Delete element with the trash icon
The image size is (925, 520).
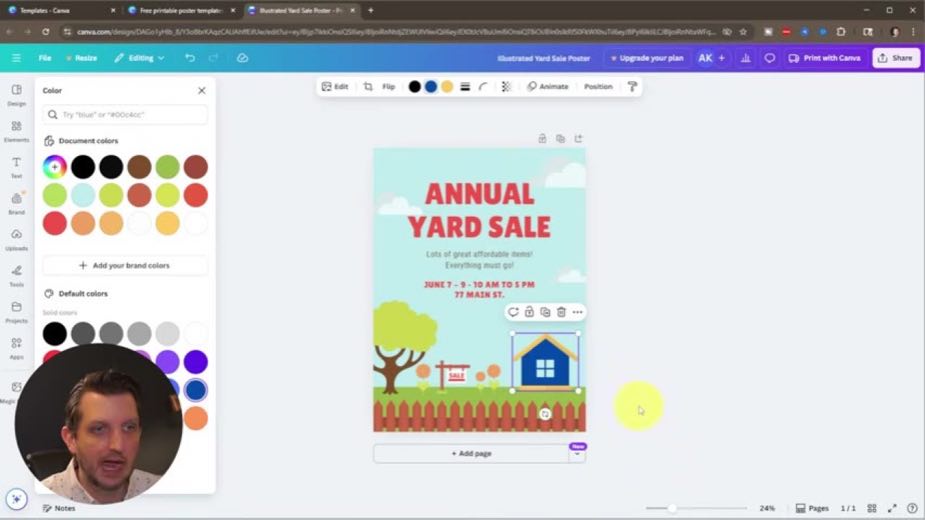click(561, 312)
